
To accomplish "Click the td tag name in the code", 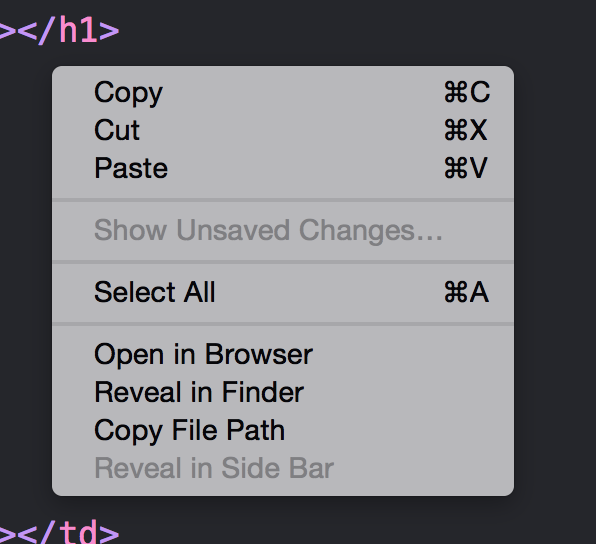I will click(x=78, y=532).
